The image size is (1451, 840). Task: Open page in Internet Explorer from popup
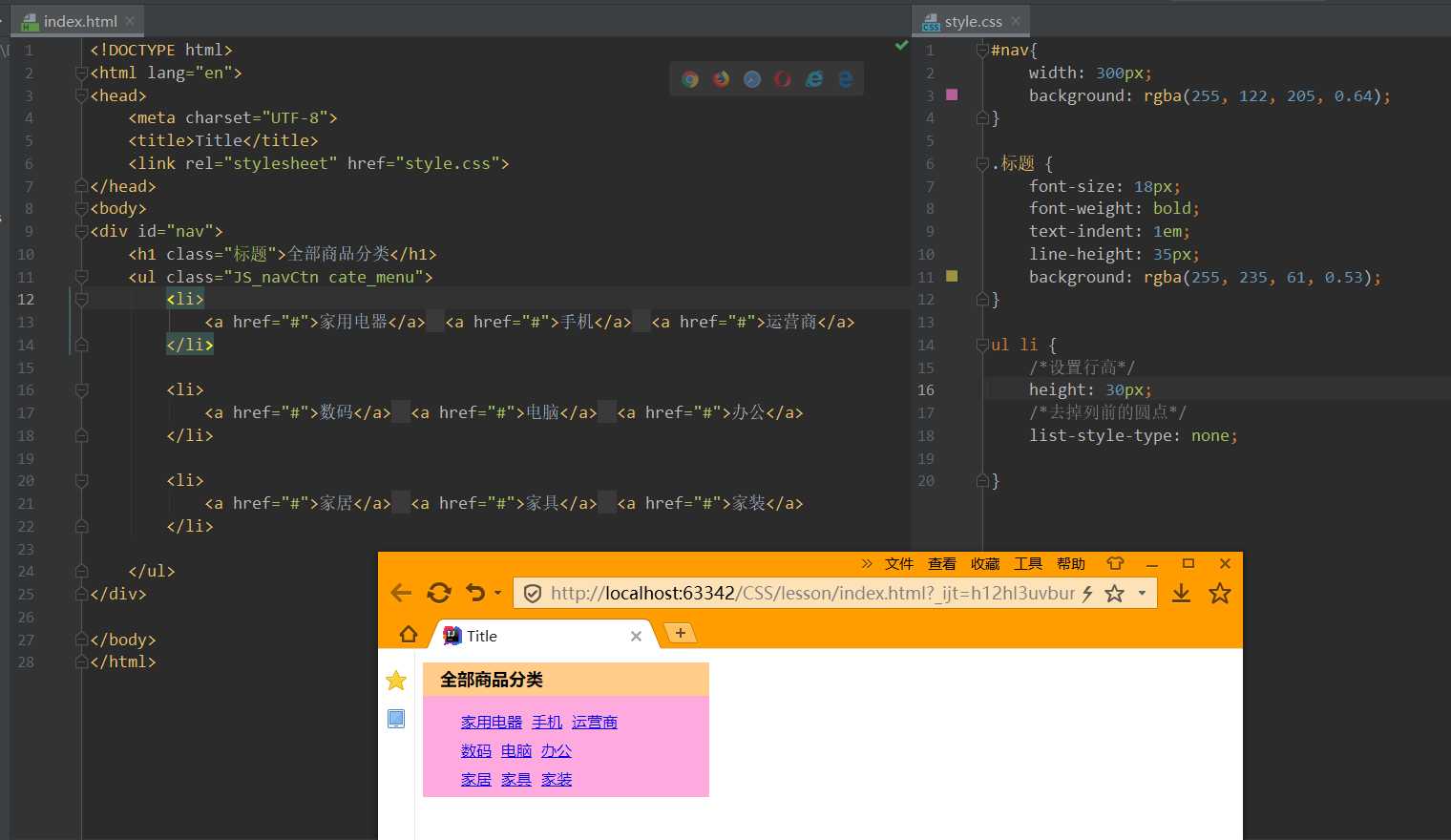(x=814, y=79)
